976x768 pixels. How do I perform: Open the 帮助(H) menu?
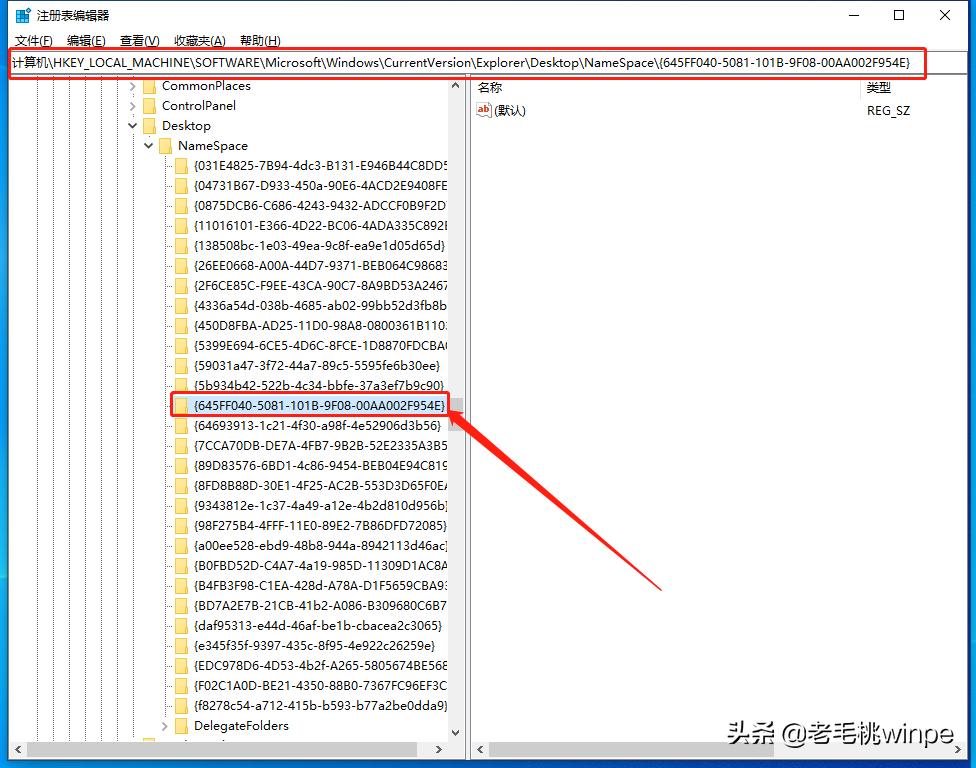coord(260,41)
